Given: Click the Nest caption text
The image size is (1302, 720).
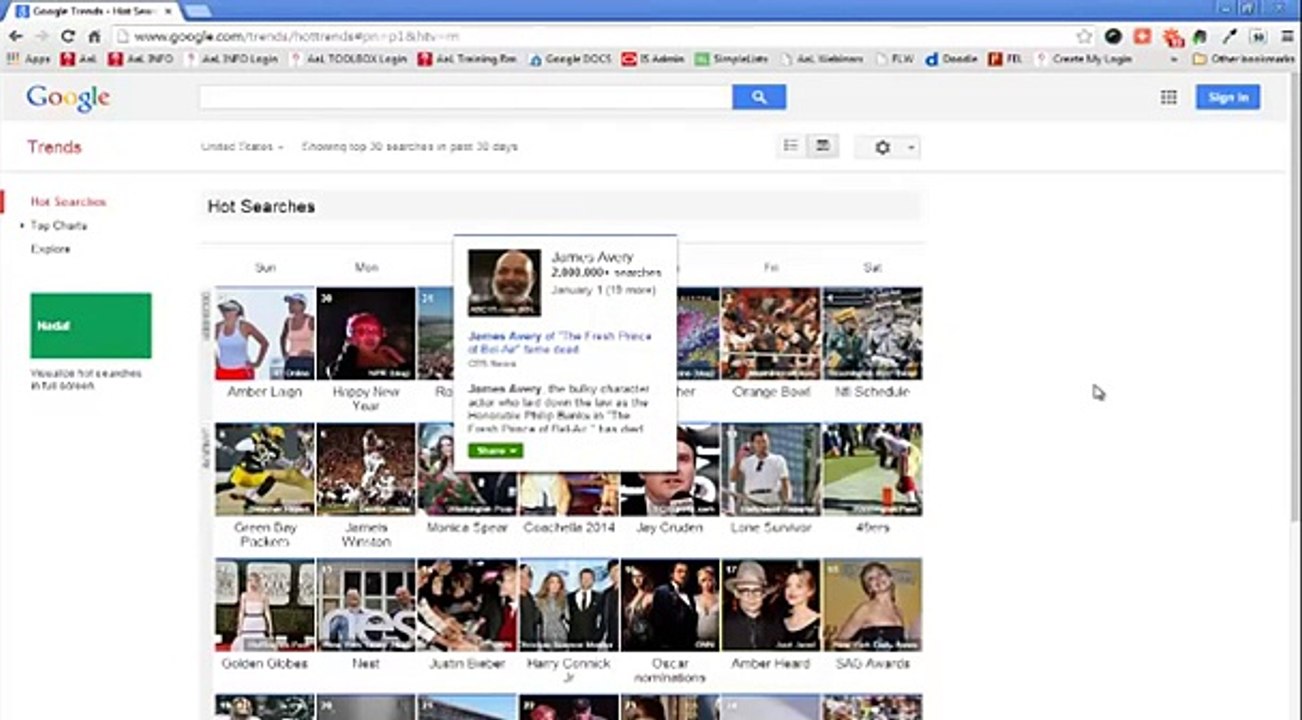Looking at the screenshot, I should (x=366, y=664).
